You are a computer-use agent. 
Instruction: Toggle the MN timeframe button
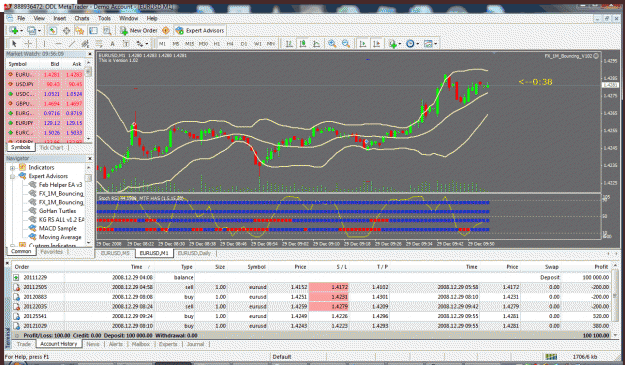271,44
